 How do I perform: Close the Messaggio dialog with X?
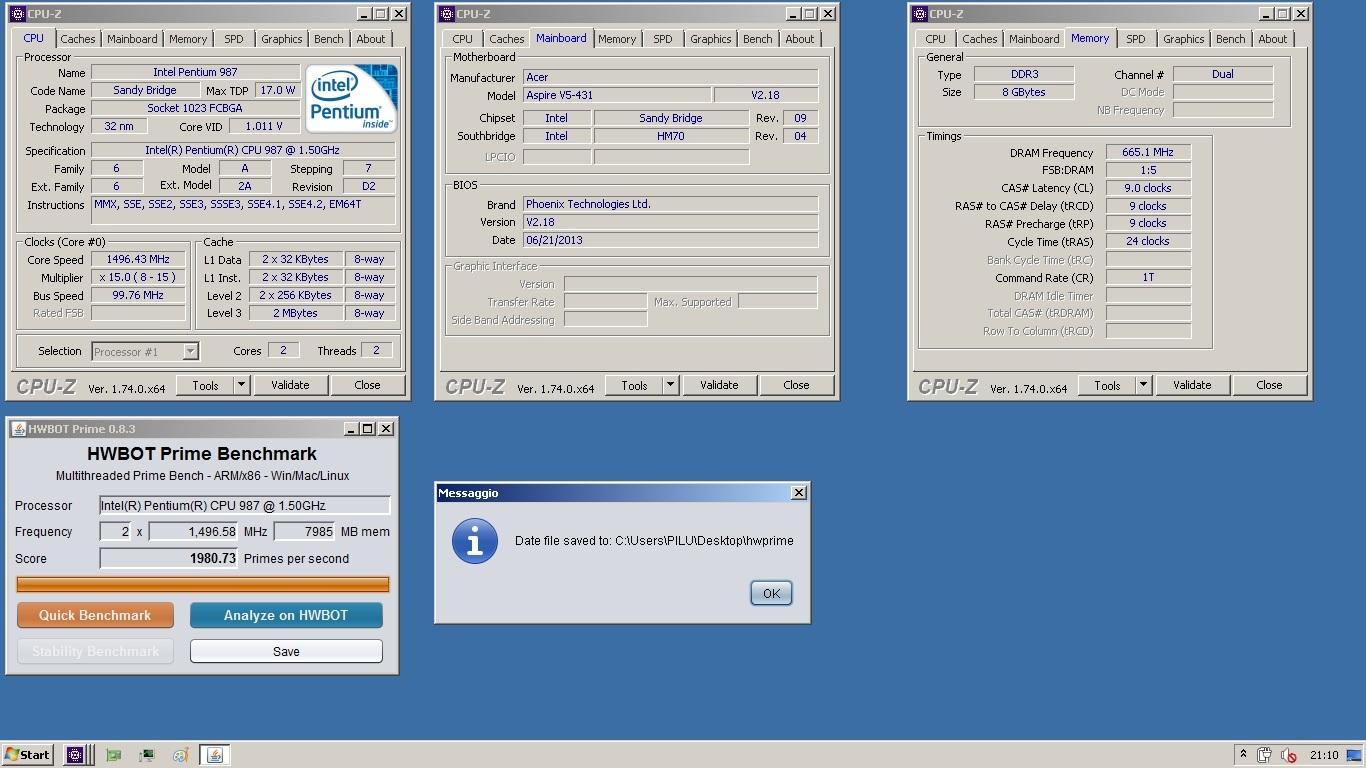(798, 493)
